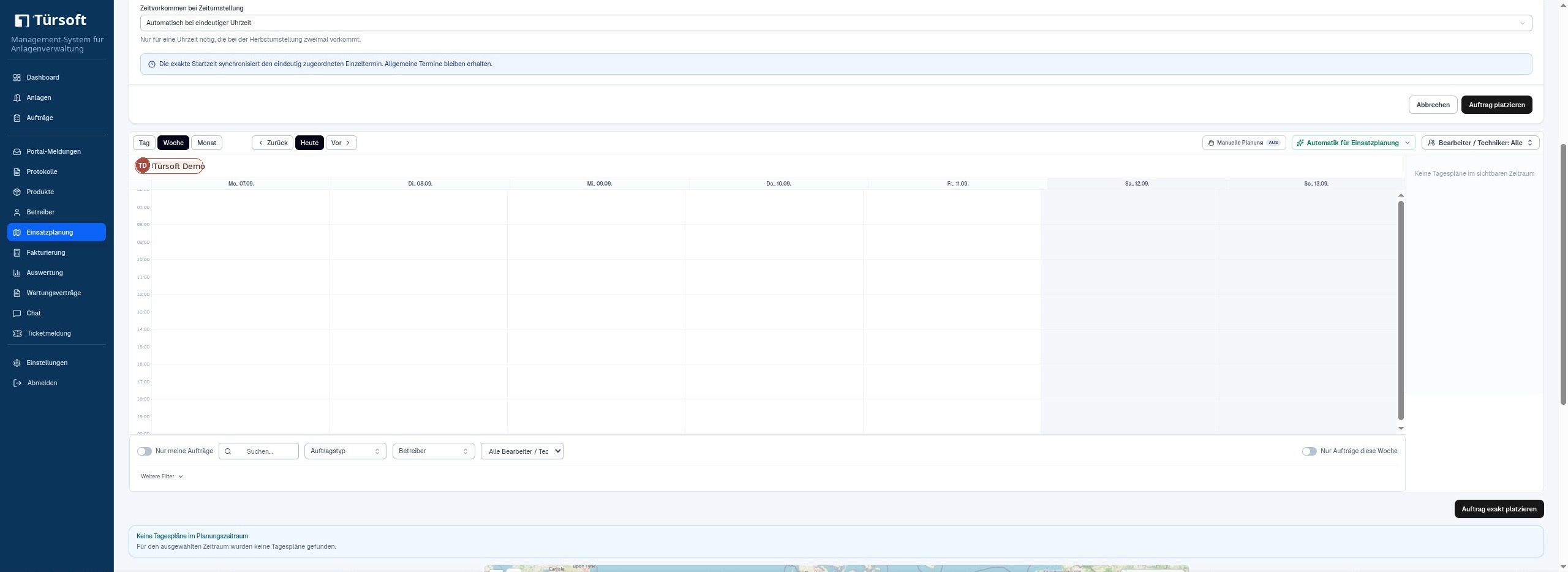The width and height of the screenshot is (1568, 572).
Task: Open the Dashboard sidebar icon
Action: pyautogui.click(x=17, y=78)
